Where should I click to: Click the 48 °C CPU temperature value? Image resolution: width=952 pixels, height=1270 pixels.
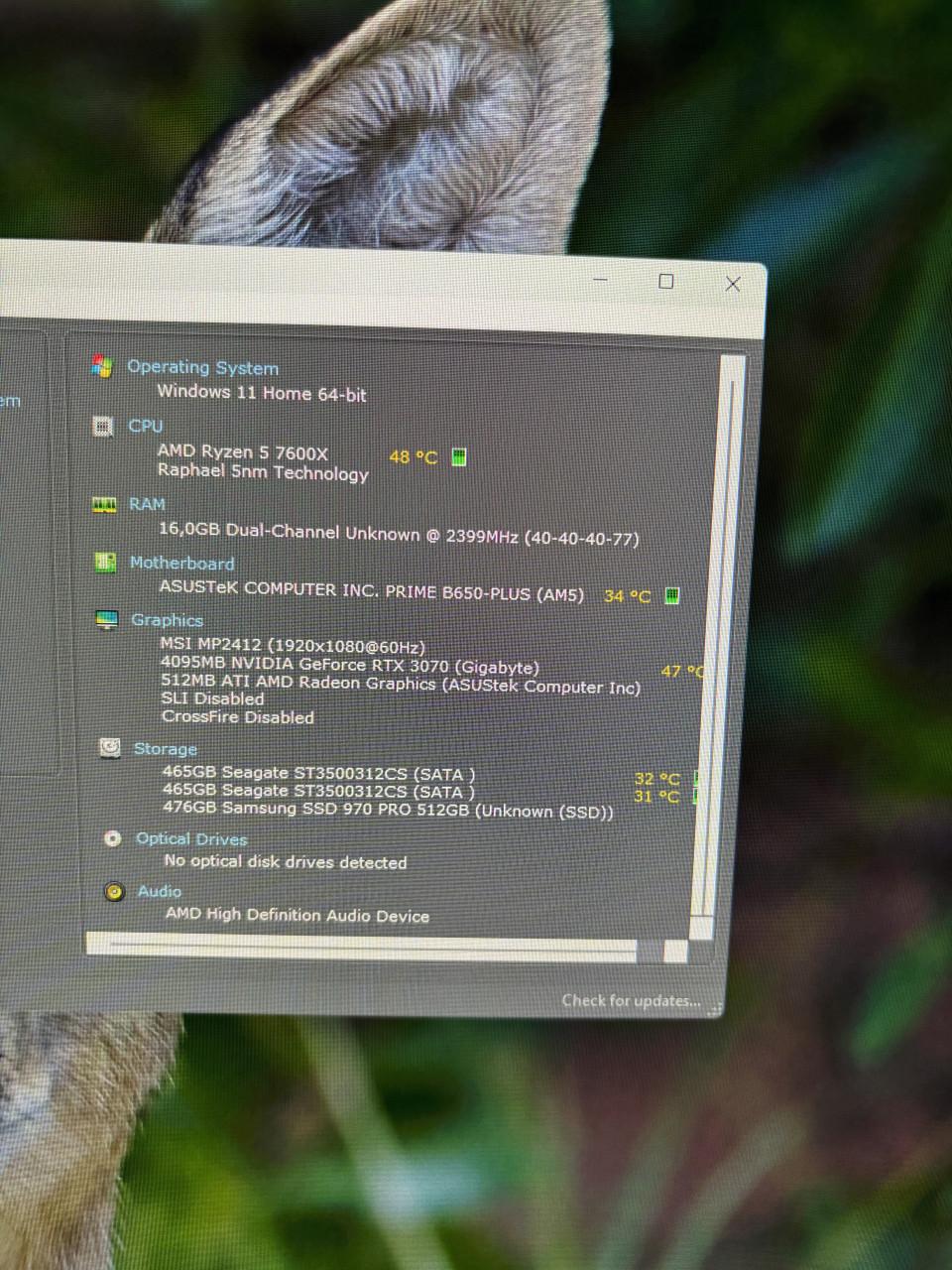tap(413, 456)
